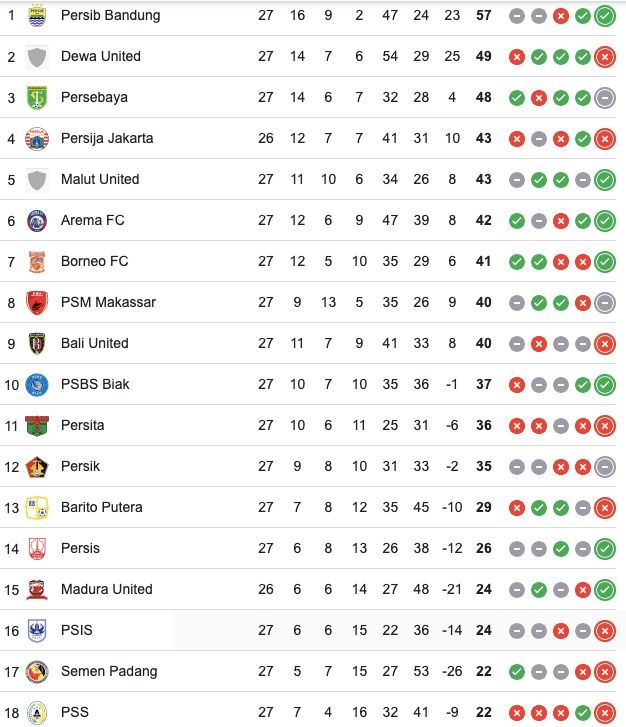626x727 pixels.
Task: Open the Persija Jakarta crest icon
Action: 37,139
